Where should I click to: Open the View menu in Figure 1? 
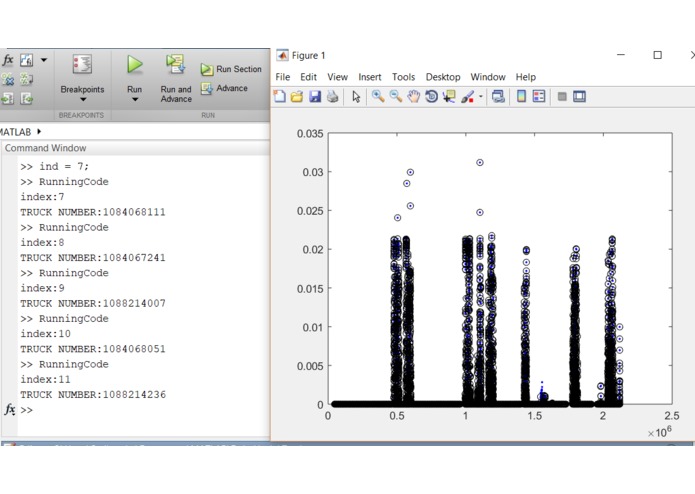(337, 77)
